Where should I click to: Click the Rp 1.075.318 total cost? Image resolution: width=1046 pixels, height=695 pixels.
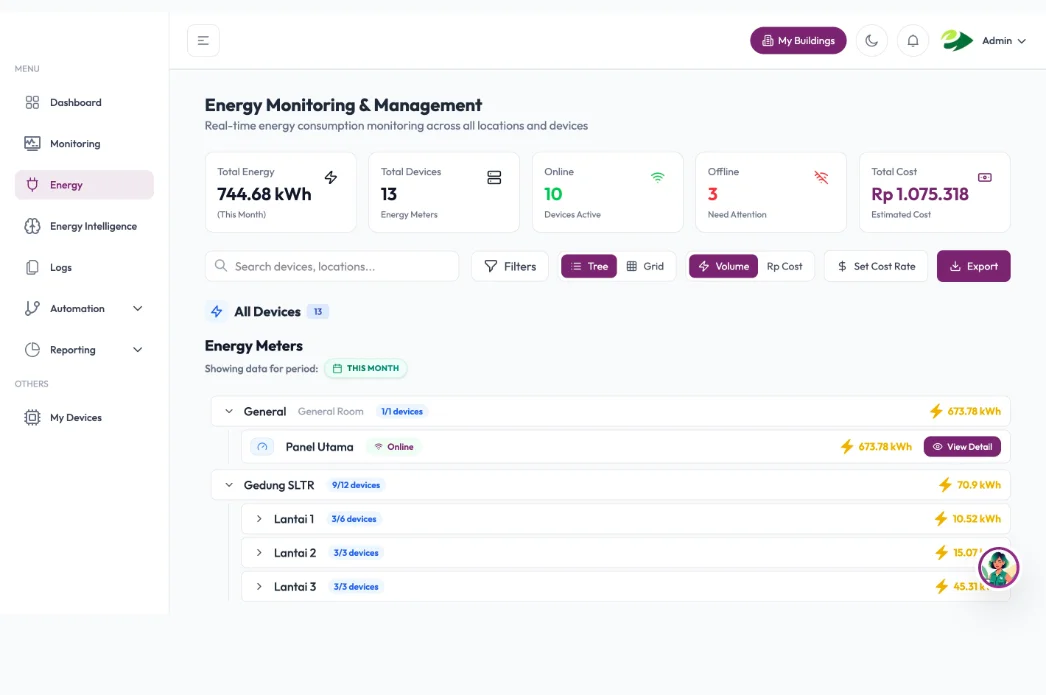click(x=920, y=194)
